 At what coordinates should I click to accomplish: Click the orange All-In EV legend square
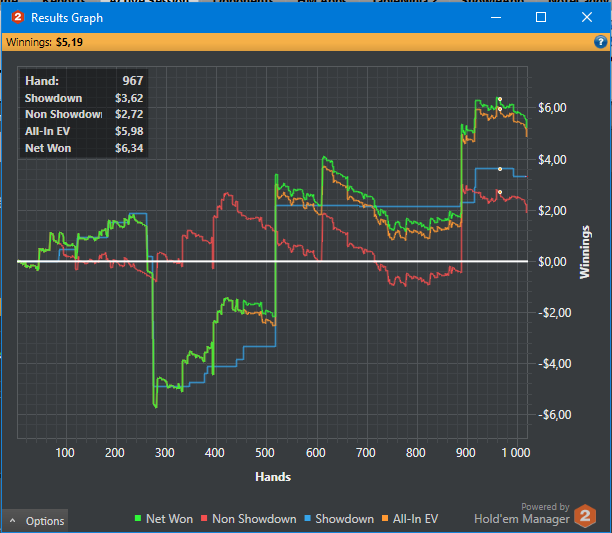386,519
